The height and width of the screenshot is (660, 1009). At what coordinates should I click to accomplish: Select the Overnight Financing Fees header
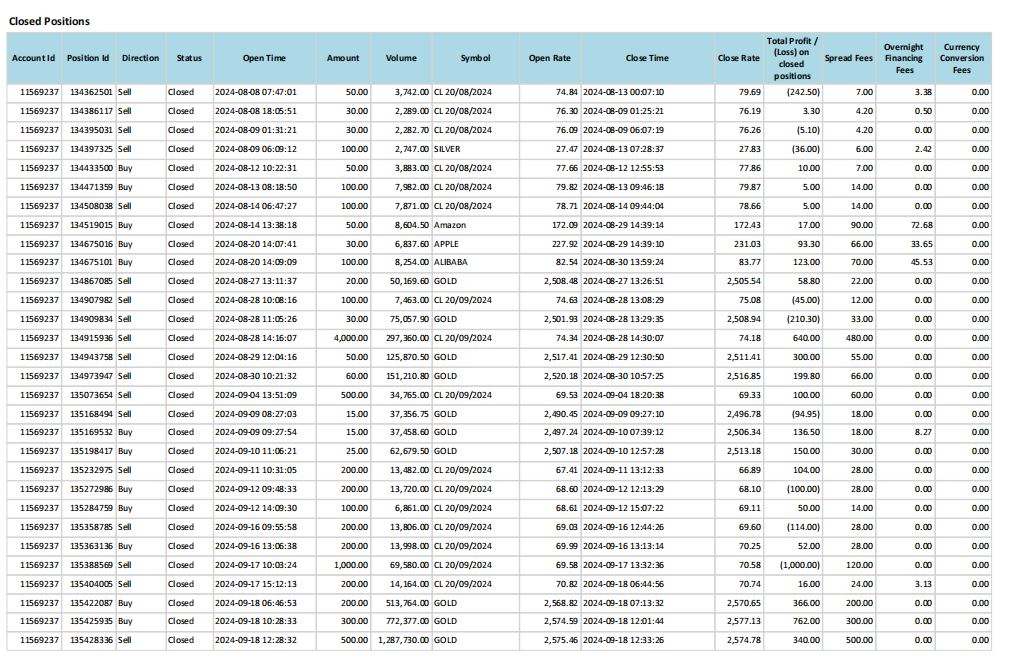903,58
